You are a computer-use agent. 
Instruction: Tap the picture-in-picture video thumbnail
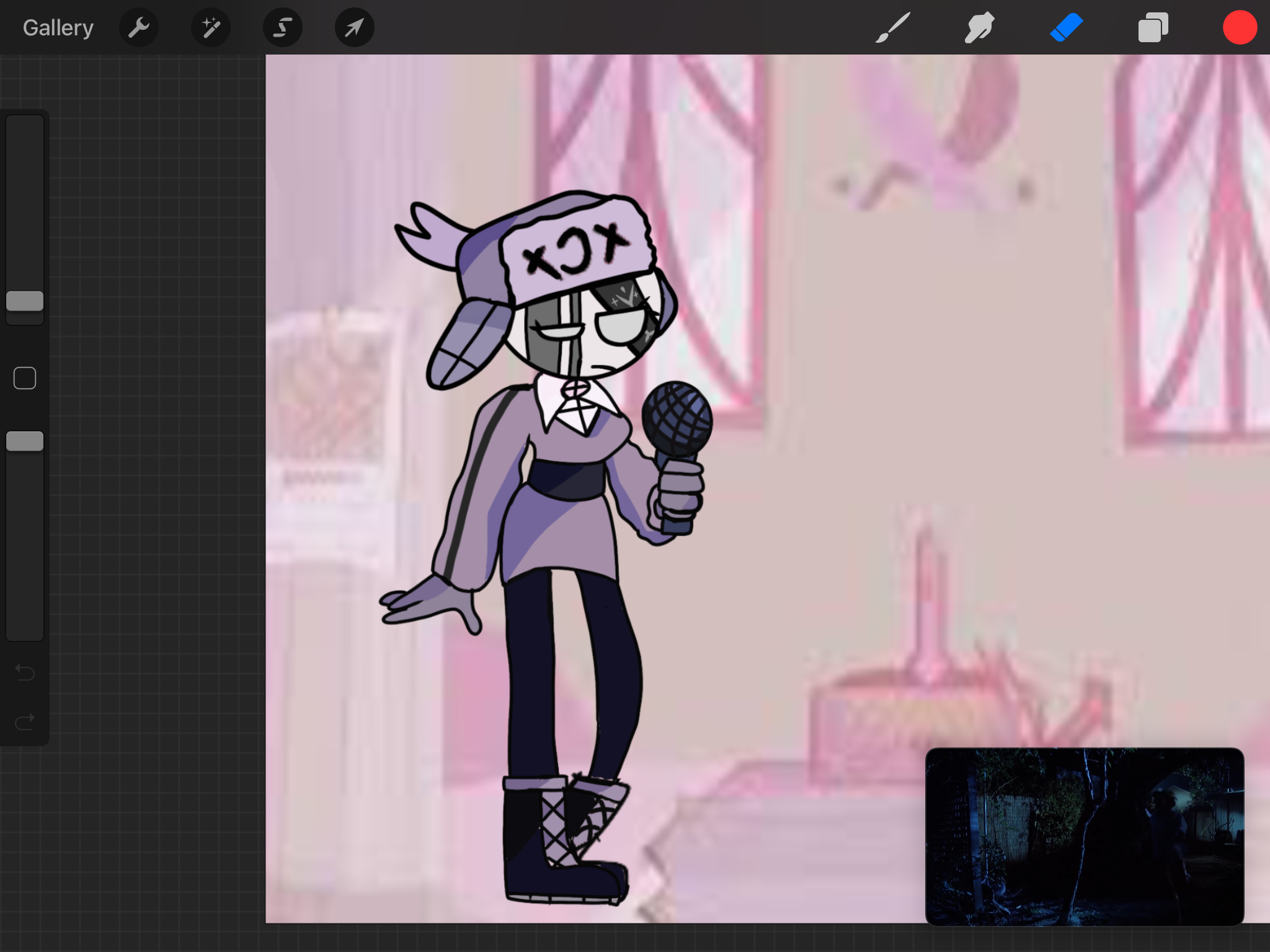point(1085,837)
